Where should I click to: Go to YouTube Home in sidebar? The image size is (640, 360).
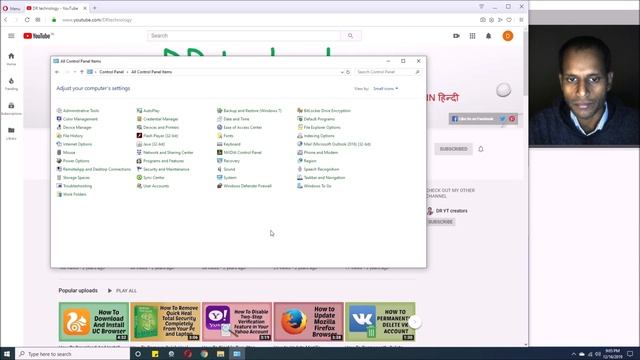(11, 59)
